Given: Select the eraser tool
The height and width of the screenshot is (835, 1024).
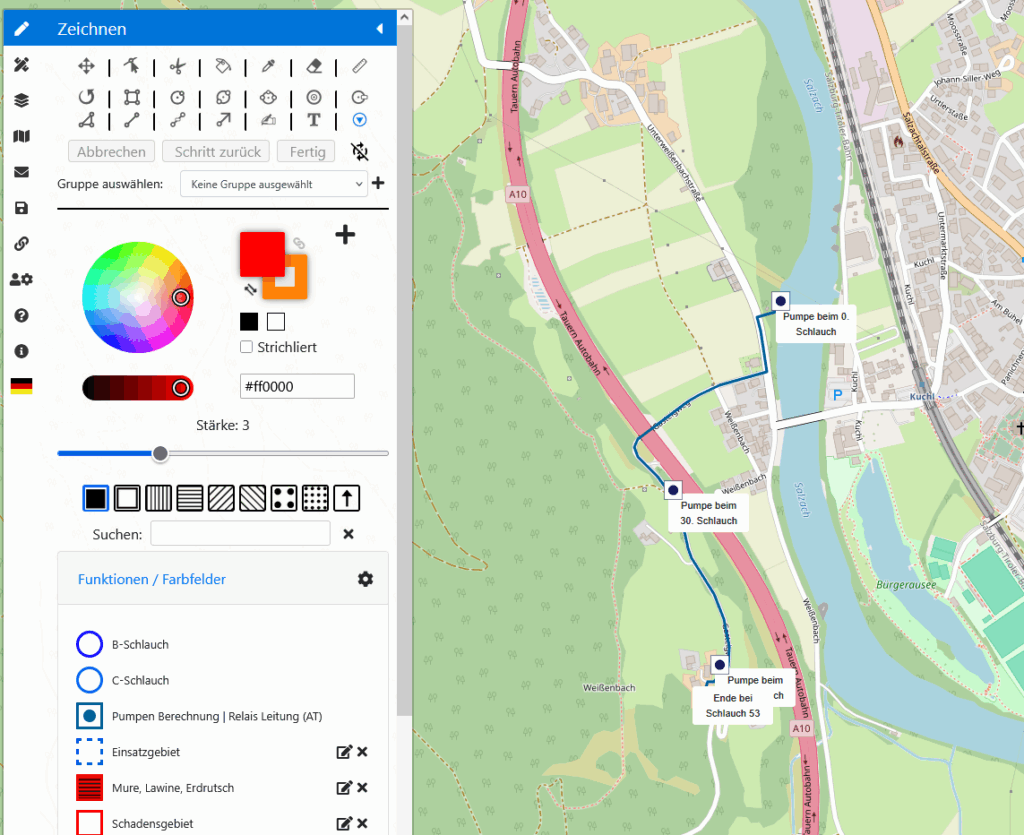Looking at the screenshot, I should [314, 66].
